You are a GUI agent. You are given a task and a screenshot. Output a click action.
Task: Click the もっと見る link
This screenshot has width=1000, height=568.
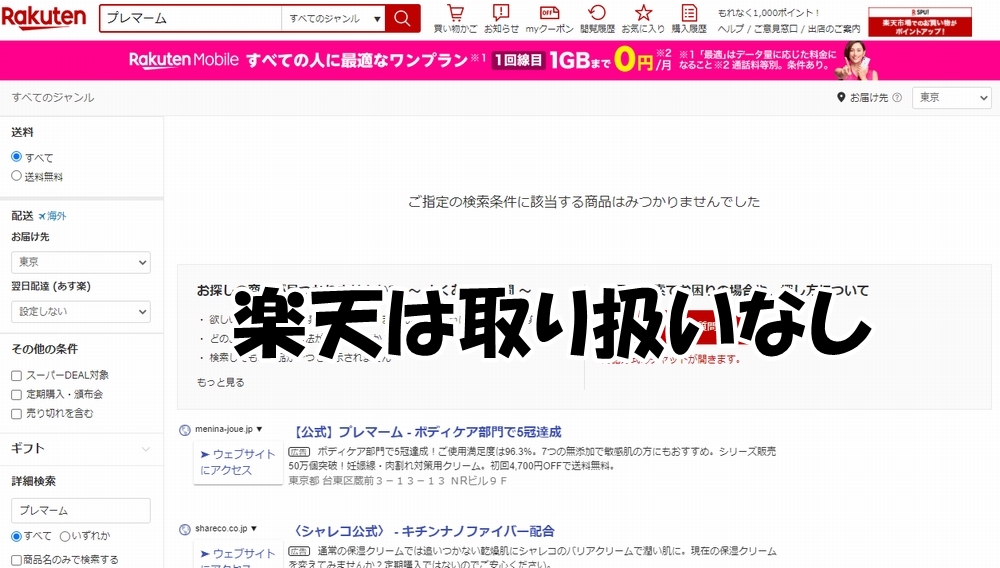pos(221,382)
